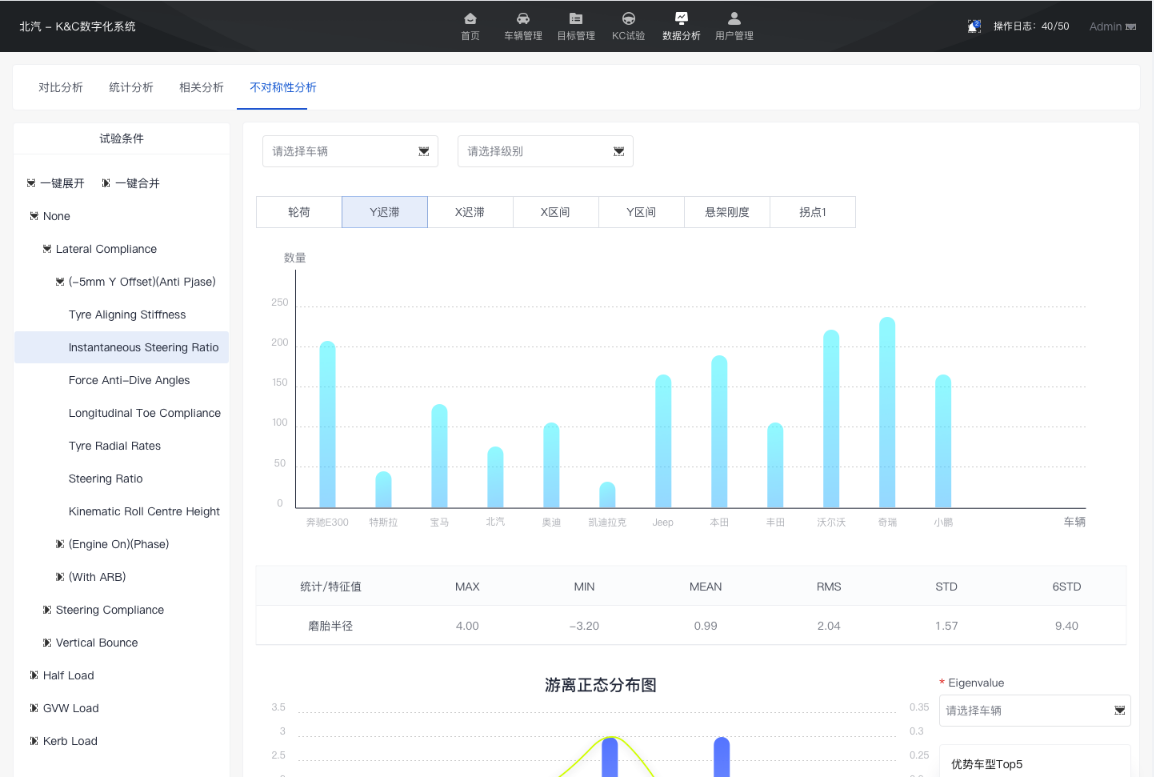Expand the Vertical Bounce node

47,642
